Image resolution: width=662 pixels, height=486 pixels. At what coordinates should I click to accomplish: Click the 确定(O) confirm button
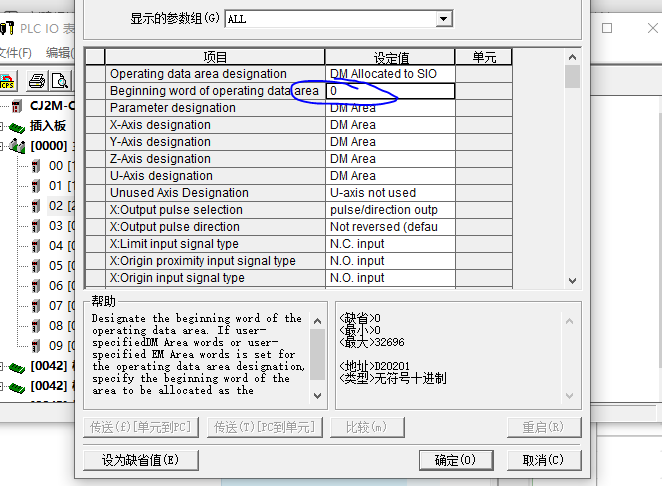455,460
